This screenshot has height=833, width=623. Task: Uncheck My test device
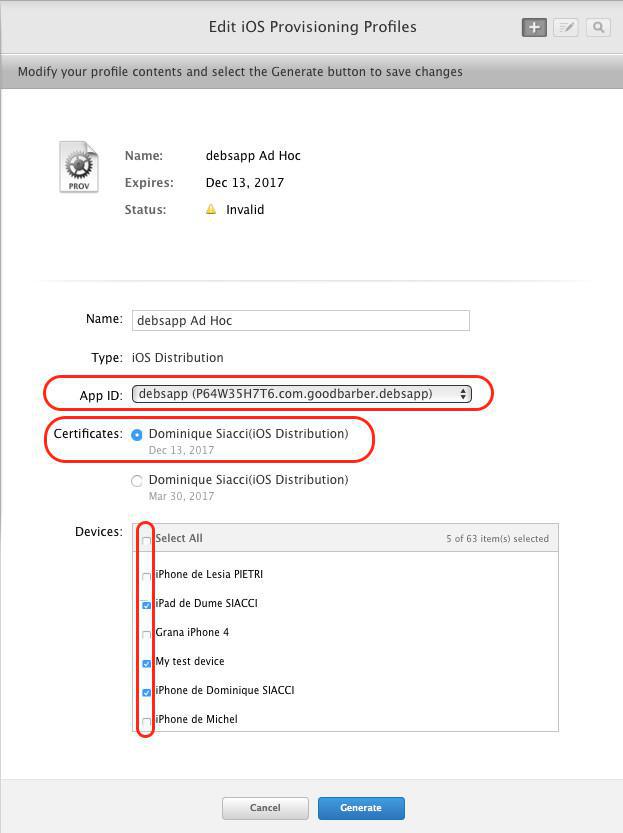point(146,663)
